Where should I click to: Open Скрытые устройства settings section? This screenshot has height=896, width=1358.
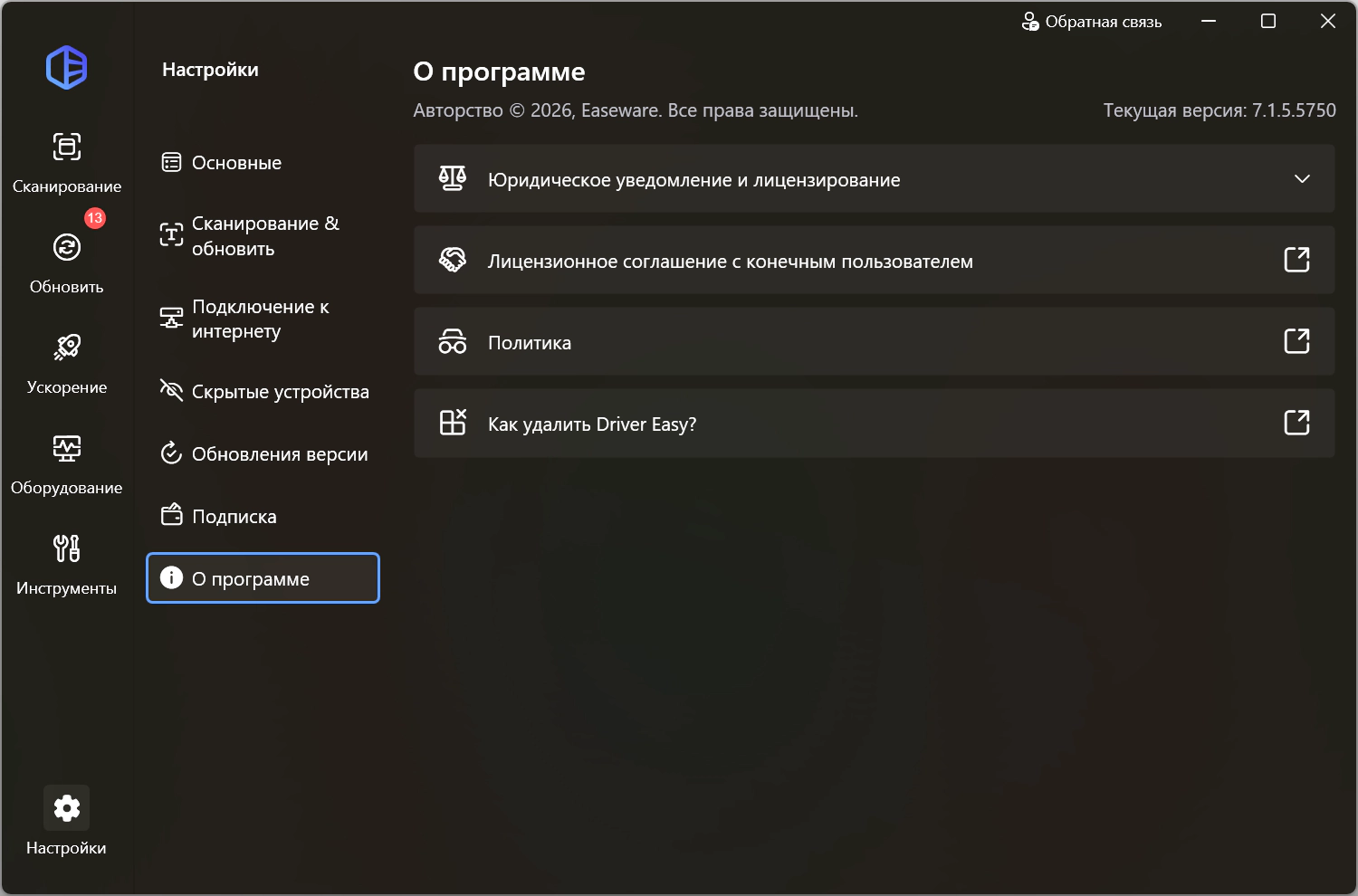(x=263, y=392)
